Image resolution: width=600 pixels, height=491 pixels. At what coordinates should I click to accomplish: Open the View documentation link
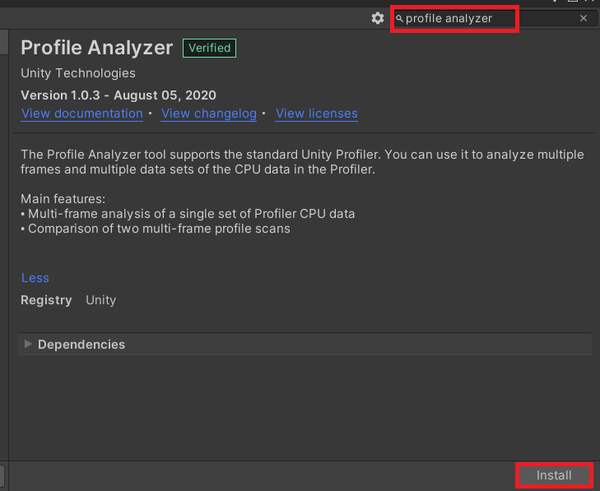click(x=82, y=114)
